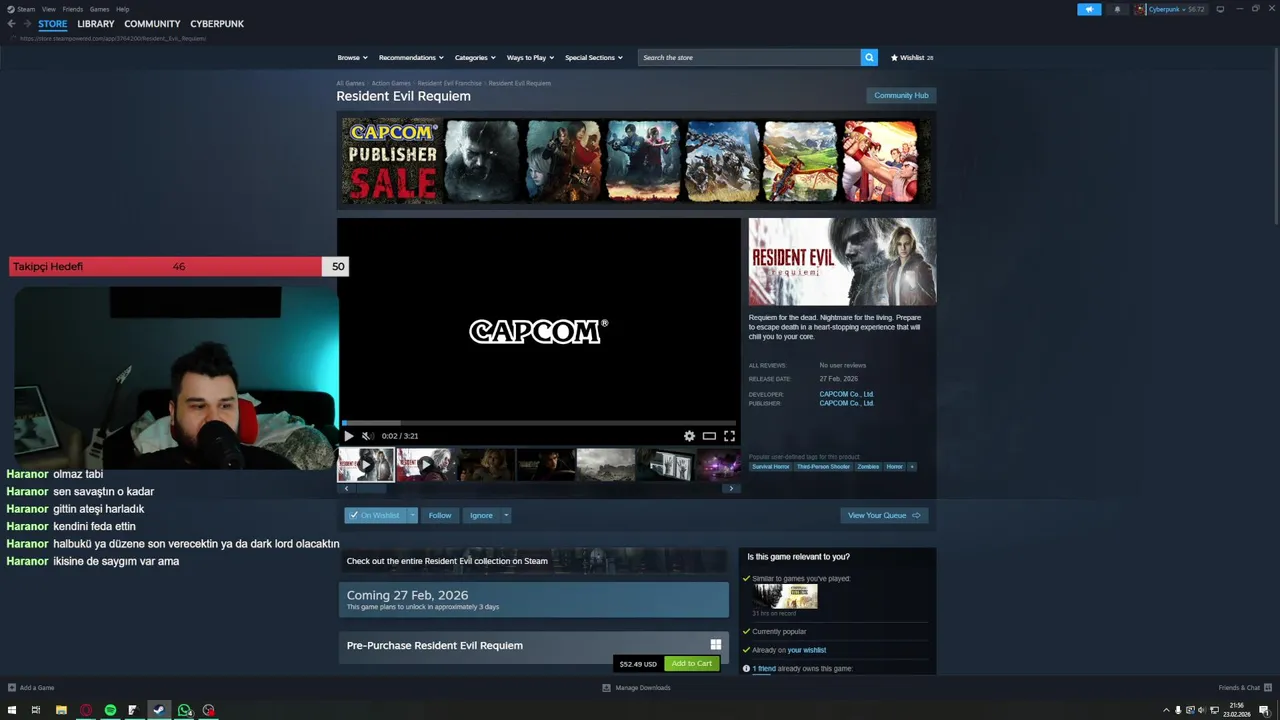Click the plus icon to add a tag
1280x720 pixels.
(x=911, y=467)
